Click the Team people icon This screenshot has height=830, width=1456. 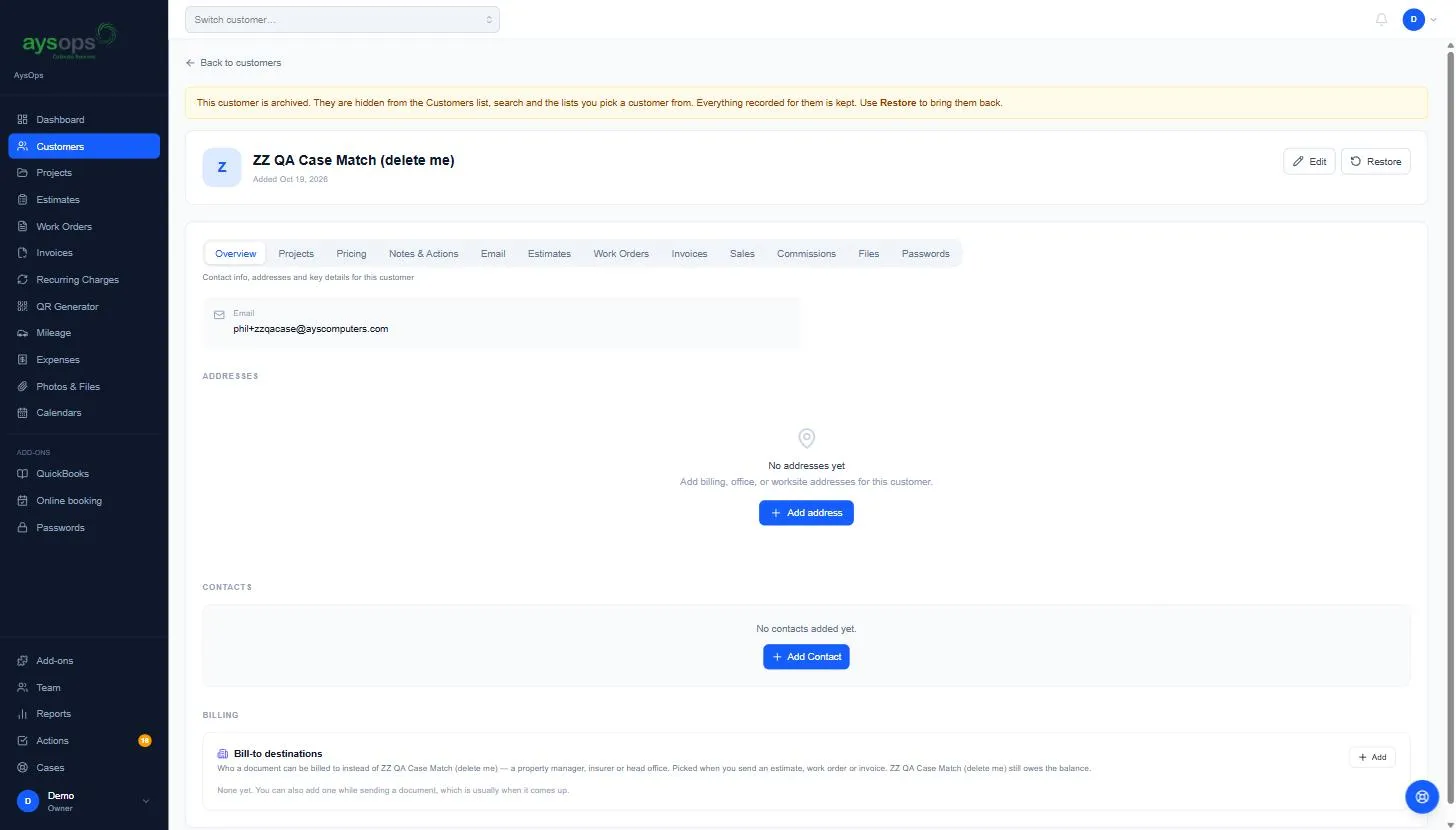pyautogui.click(x=23, y=688)
